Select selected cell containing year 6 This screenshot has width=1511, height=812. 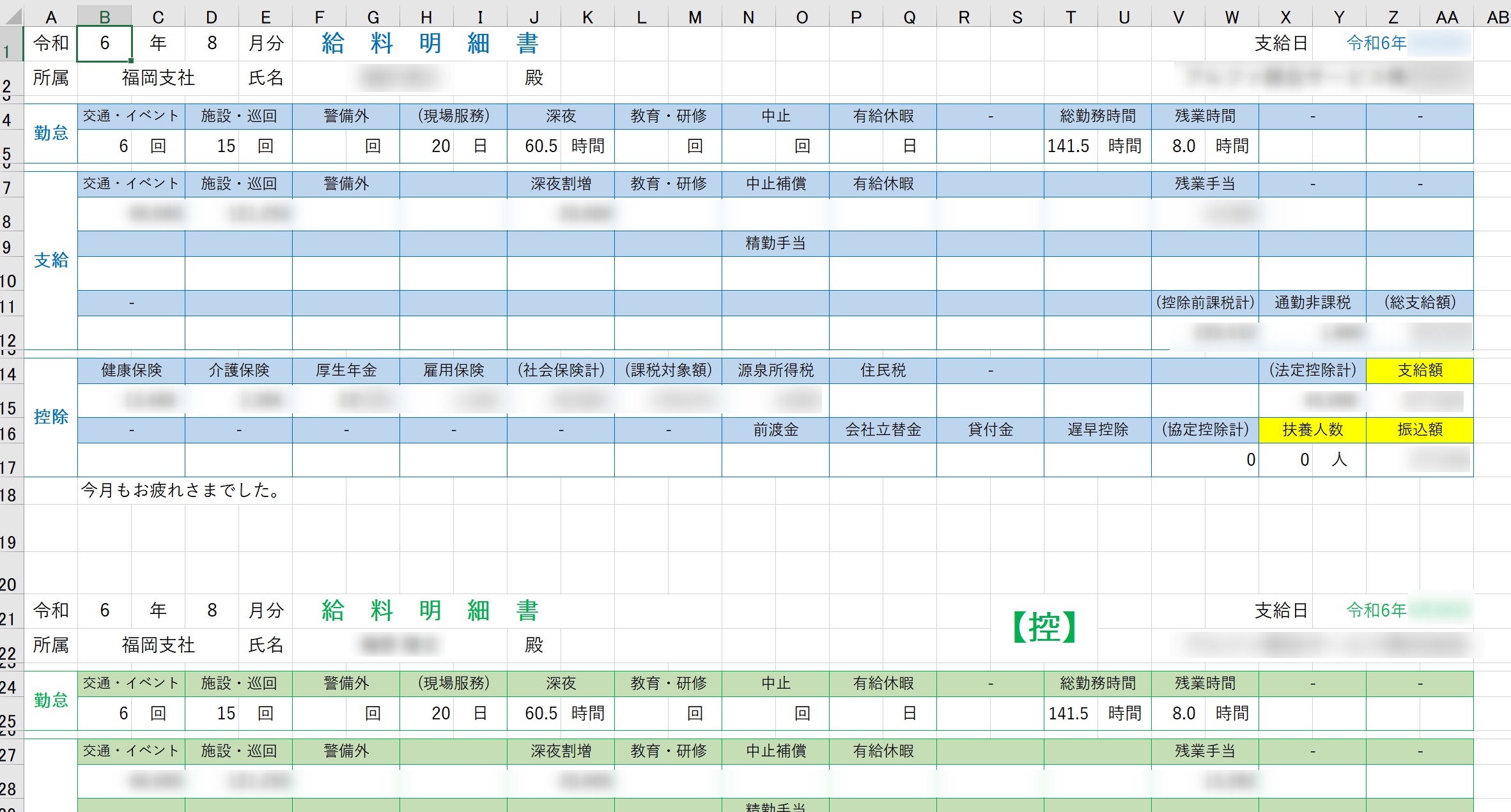click(104, 43)
